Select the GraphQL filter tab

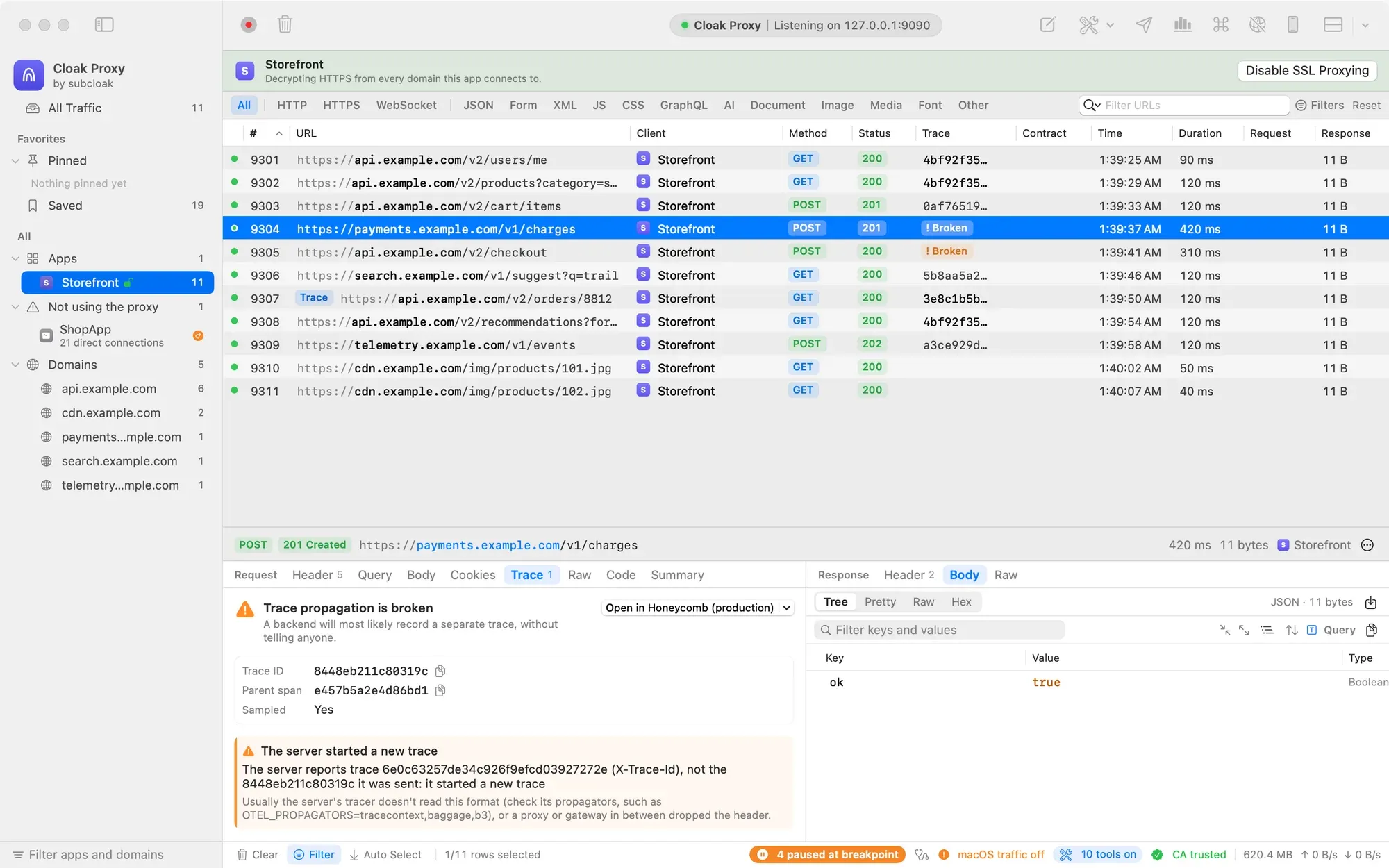click(x=683, y=106)
